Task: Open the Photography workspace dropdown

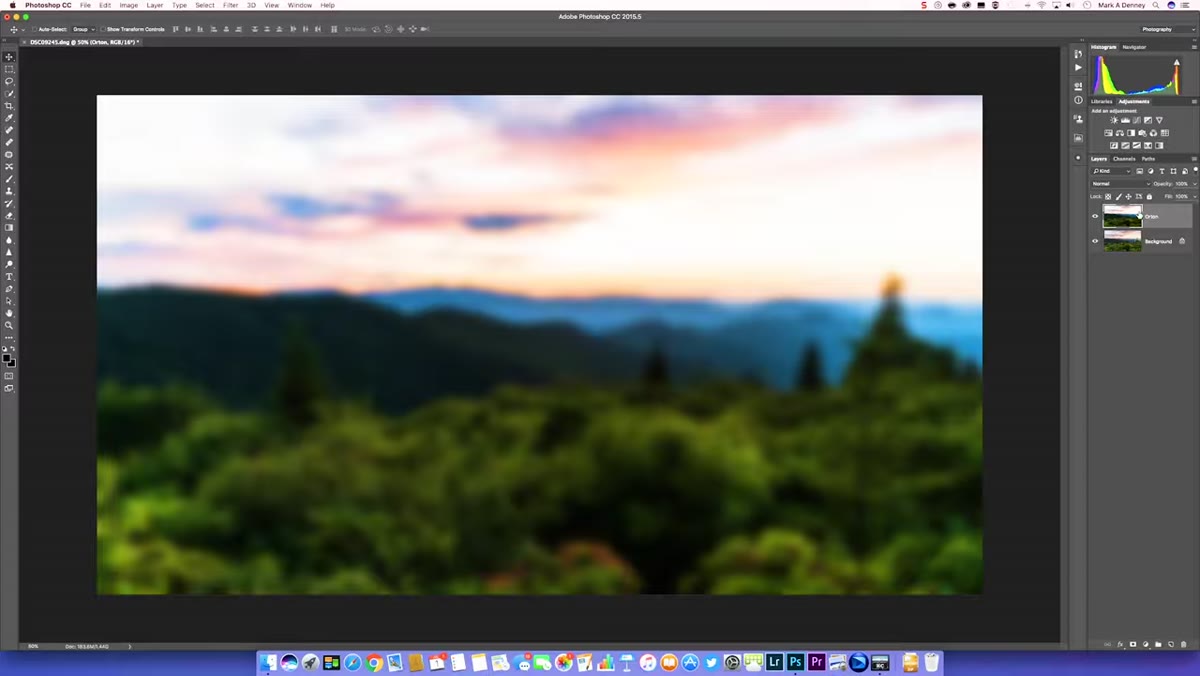Action: point(1166,29)
